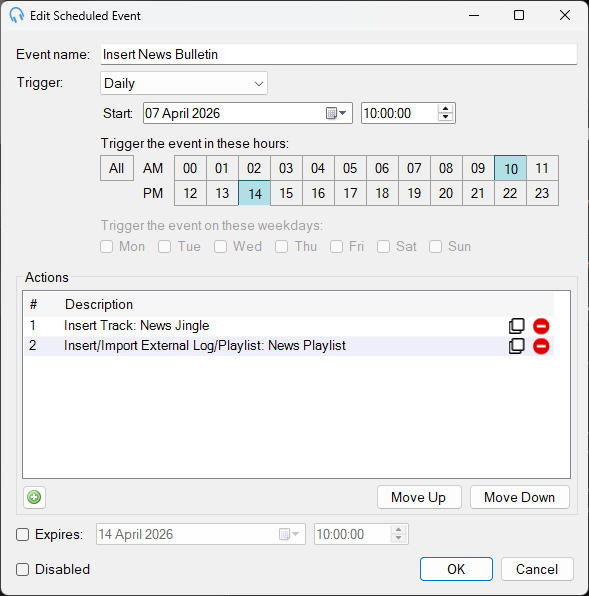Increase the Expires time with up arrow
The height and width of the screenshot is (596, 589).
398,530
